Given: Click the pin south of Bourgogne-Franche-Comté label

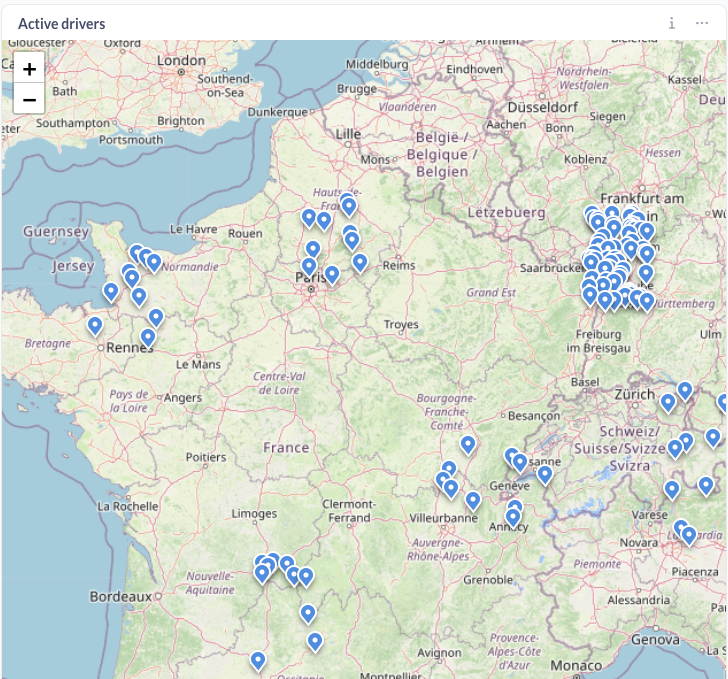Looking at the screenshot, I should pos(468,444).
